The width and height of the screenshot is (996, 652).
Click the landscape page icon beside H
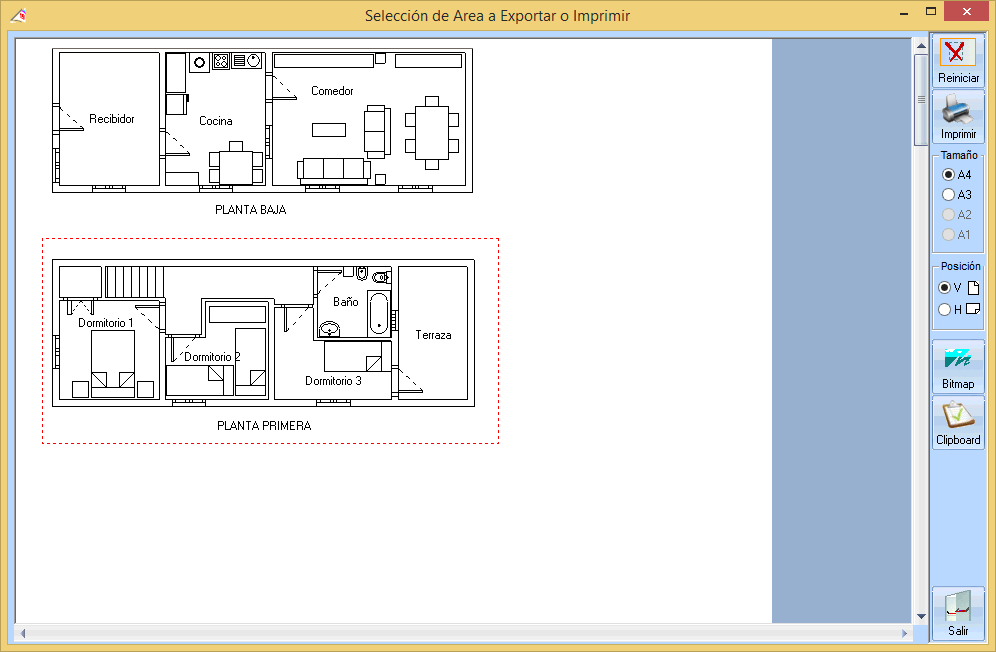point(972,310)
